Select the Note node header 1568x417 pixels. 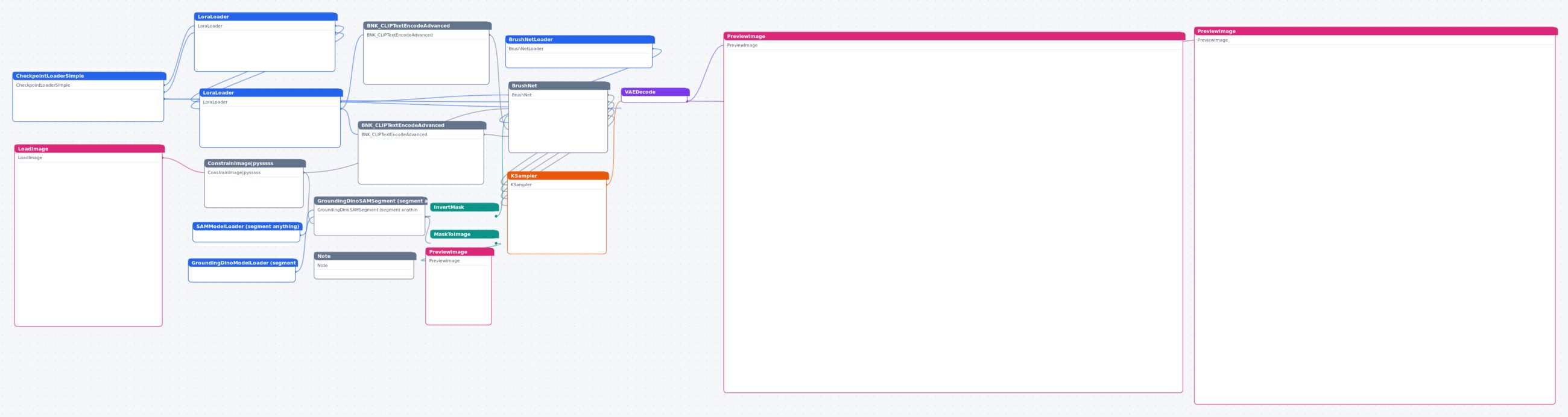pos(365,256)
